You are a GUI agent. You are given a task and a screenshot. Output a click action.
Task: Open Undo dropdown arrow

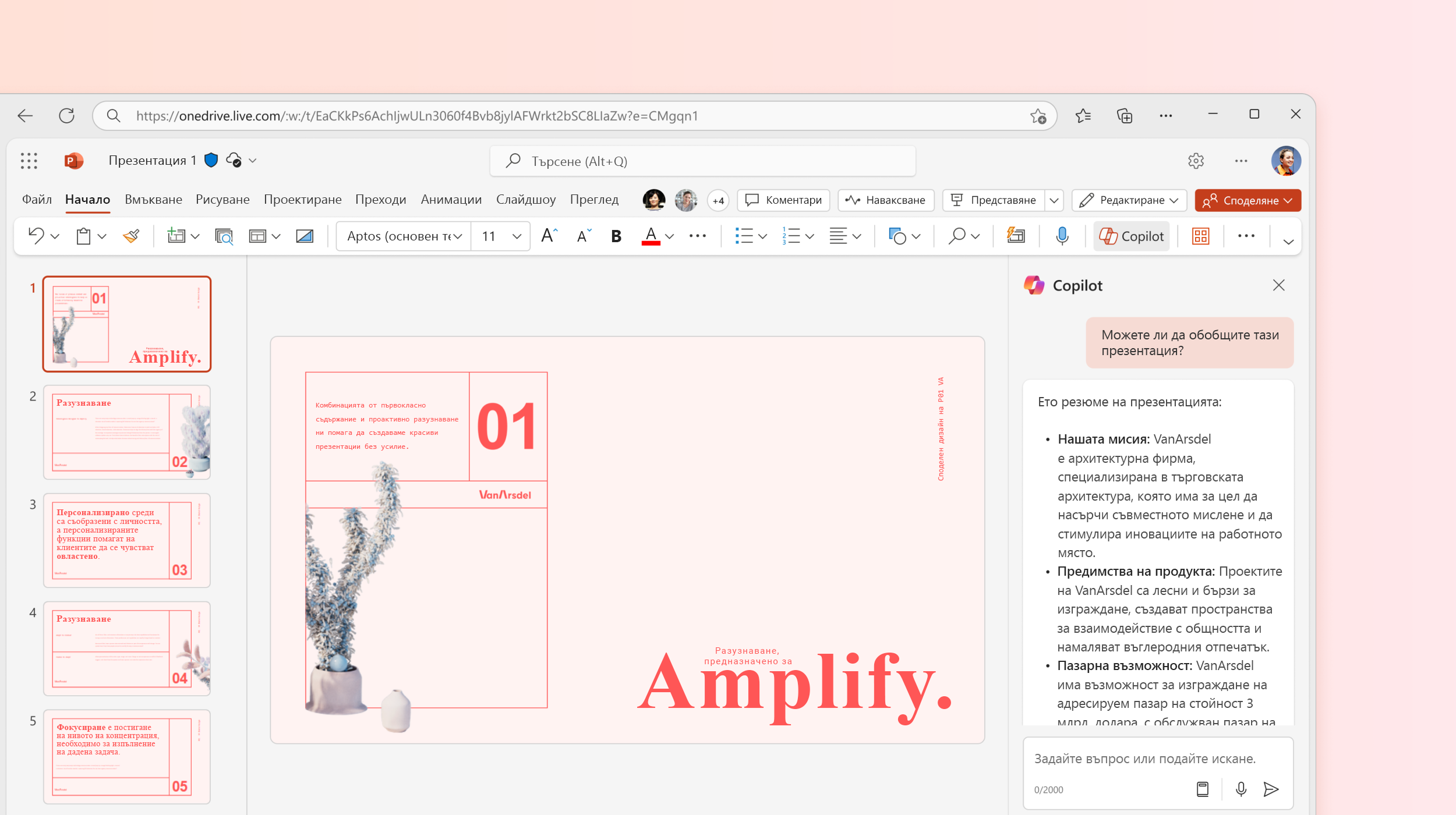tap(55, 236)
